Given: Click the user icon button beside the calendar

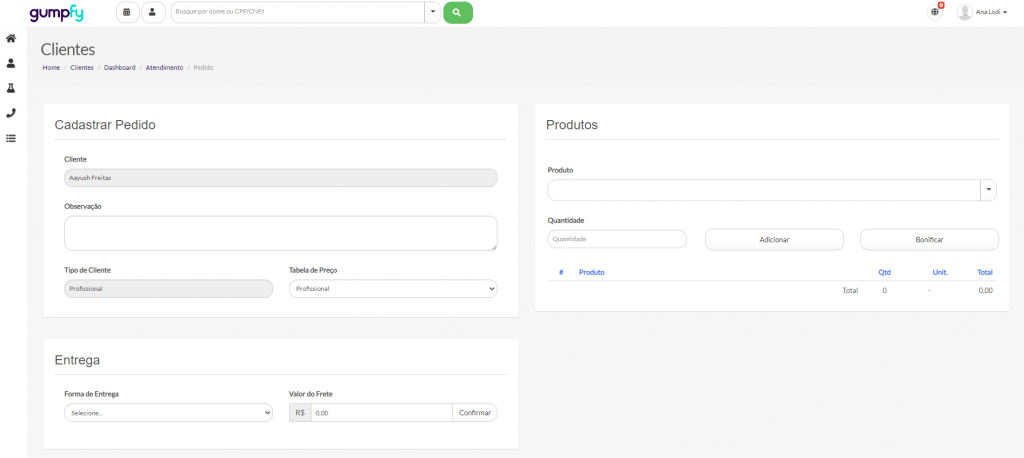Looking at the screenshot, I should [153, 12].
